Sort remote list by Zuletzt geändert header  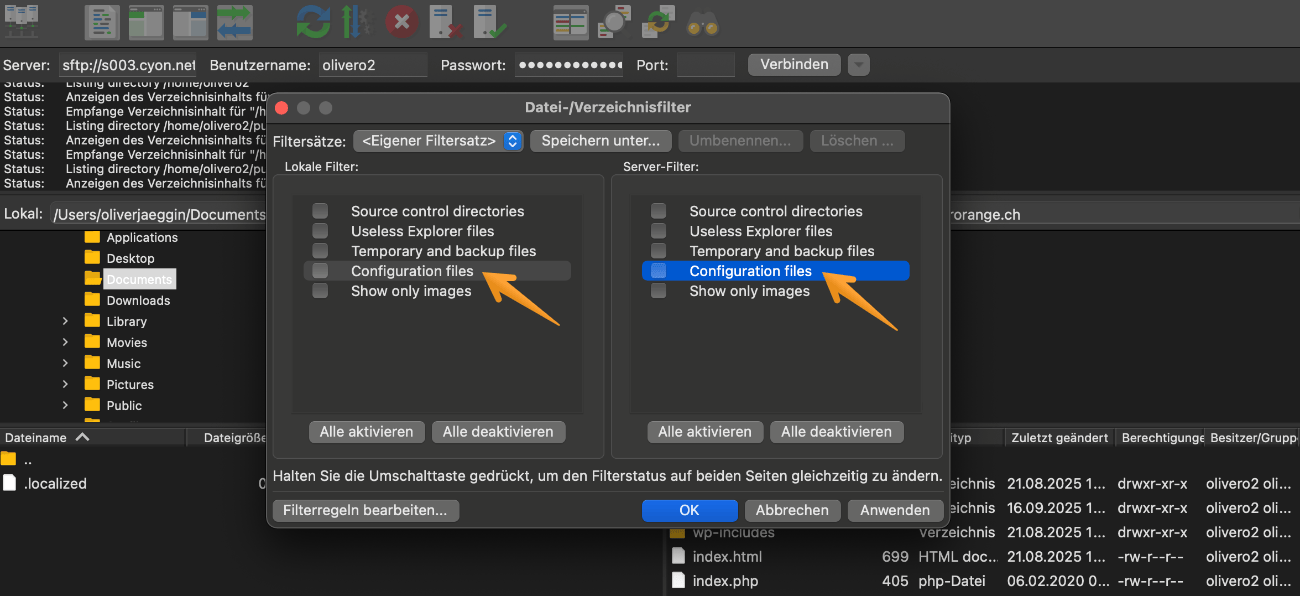(1059, 437)
